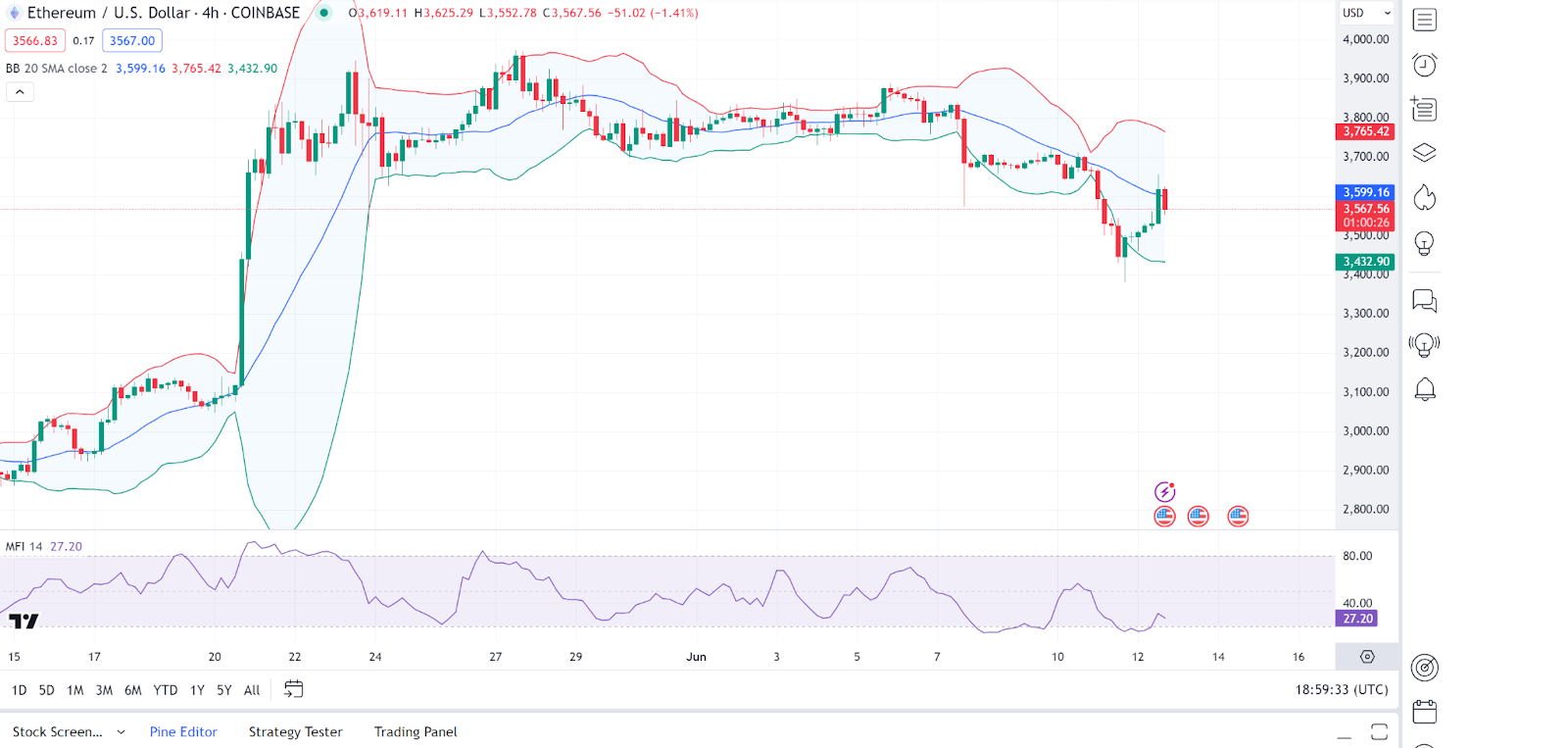Open the Data Window layers icon
This screenshot has height=748, width=1568.
point(1424,153)
